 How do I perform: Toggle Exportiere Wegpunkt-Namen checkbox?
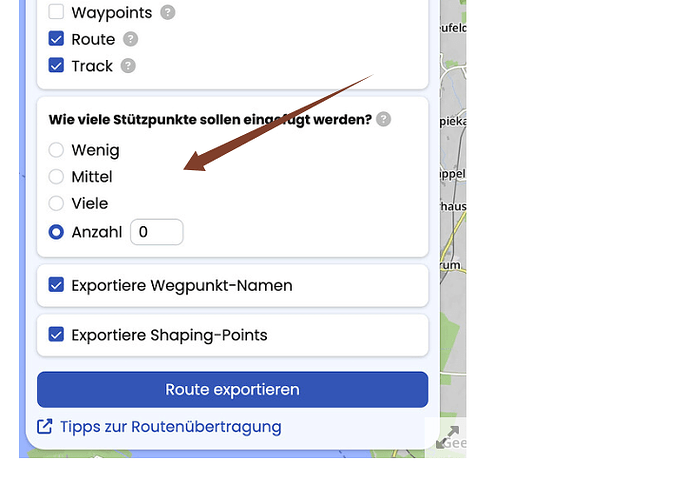coord(56,285)
